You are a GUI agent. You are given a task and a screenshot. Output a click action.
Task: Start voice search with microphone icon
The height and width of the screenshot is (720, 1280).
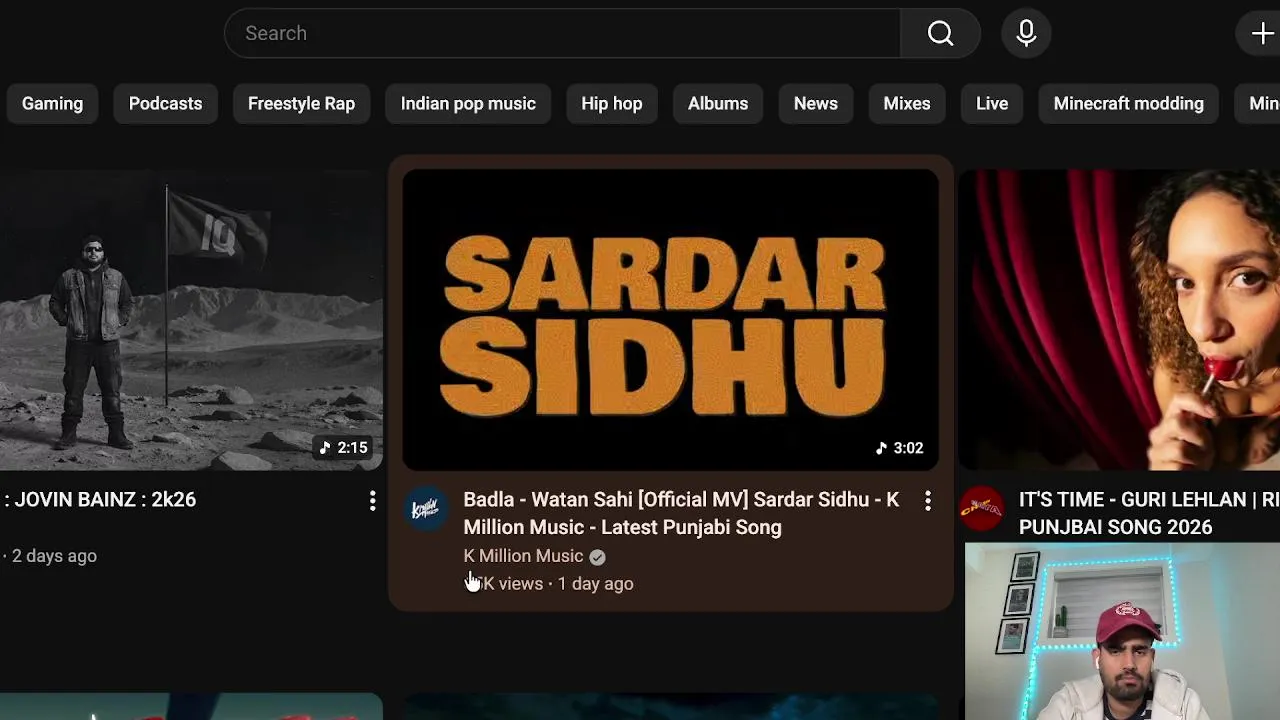pyautogui.click(x=1026, y=33)
